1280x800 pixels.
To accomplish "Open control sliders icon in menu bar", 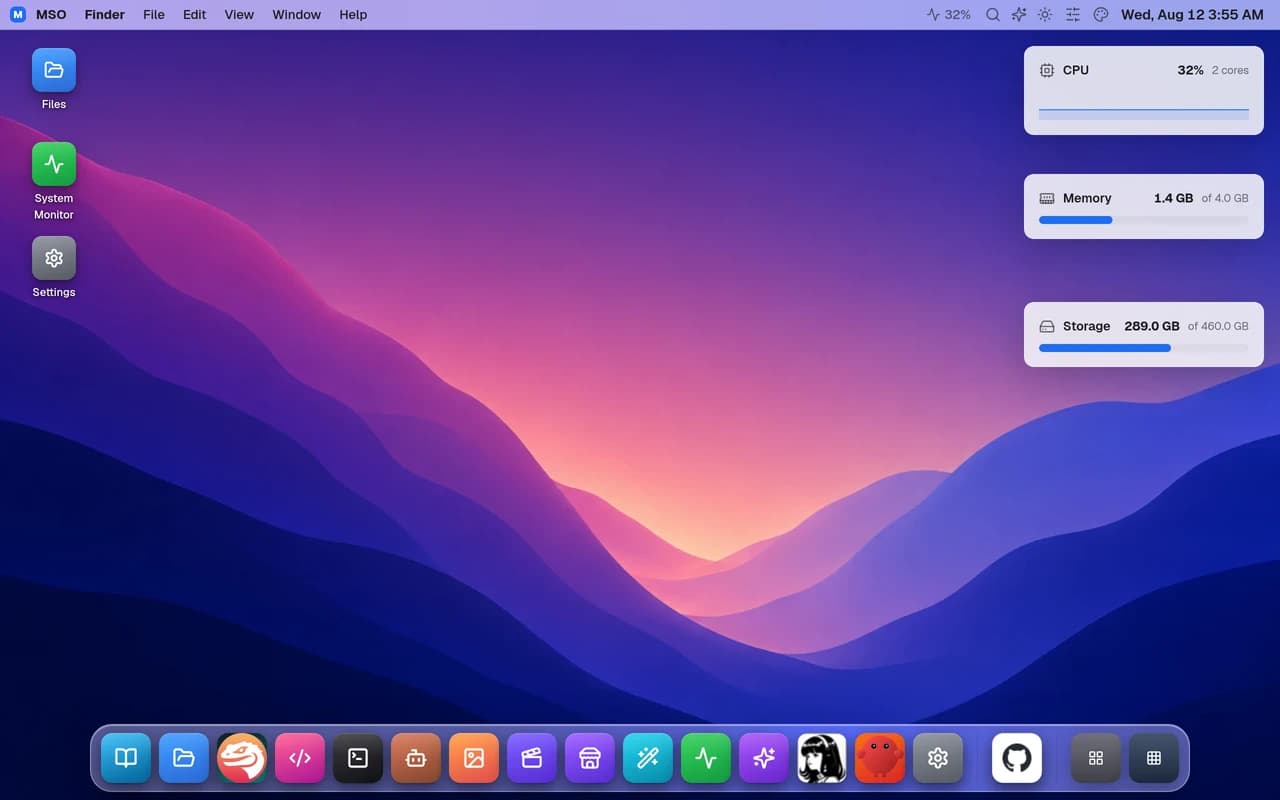I will tap(1073, 15).
